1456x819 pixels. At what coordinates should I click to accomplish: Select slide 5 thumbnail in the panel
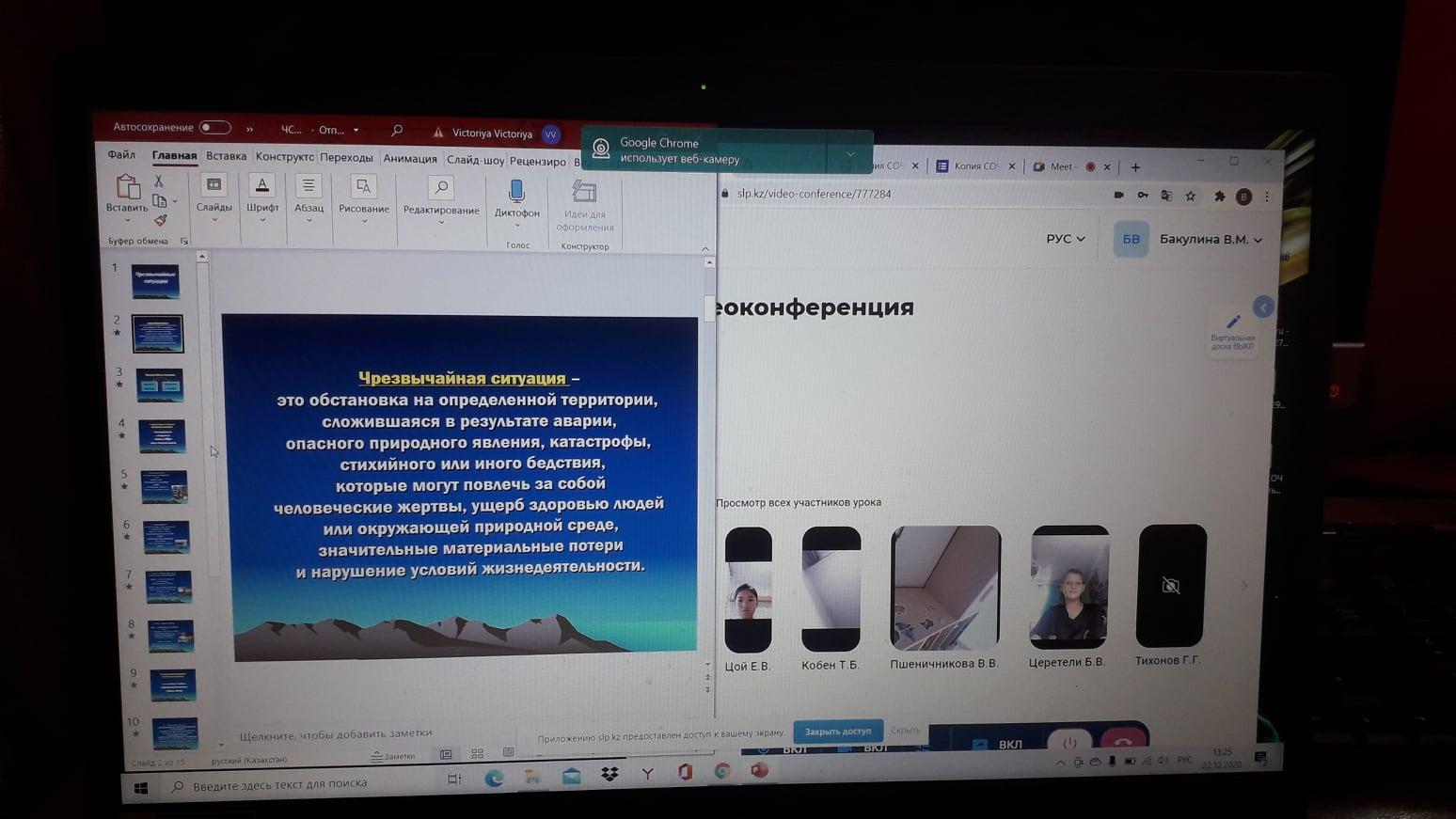click(x=165, y=487)
